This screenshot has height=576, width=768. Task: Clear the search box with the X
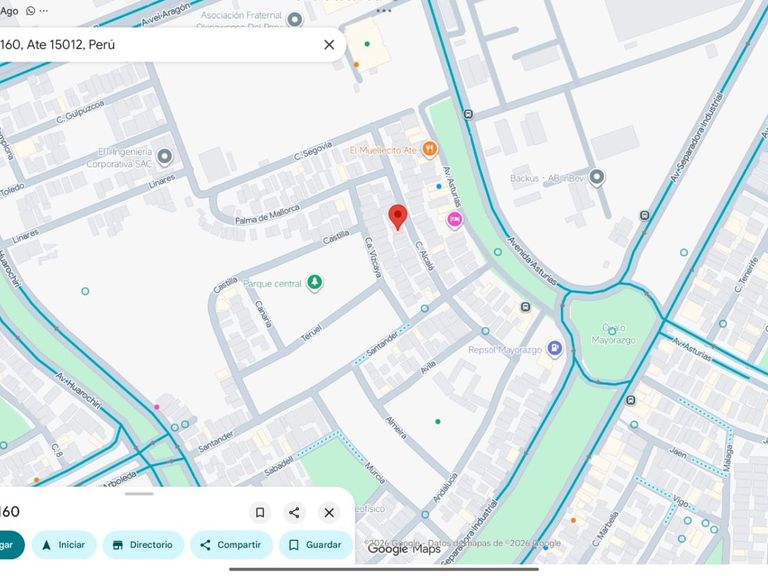329,45
